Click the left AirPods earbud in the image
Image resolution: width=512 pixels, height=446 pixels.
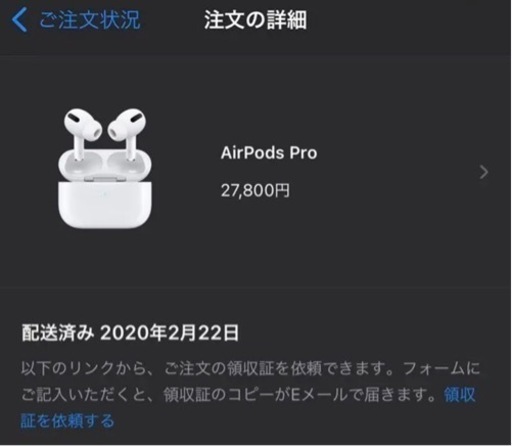82,133
